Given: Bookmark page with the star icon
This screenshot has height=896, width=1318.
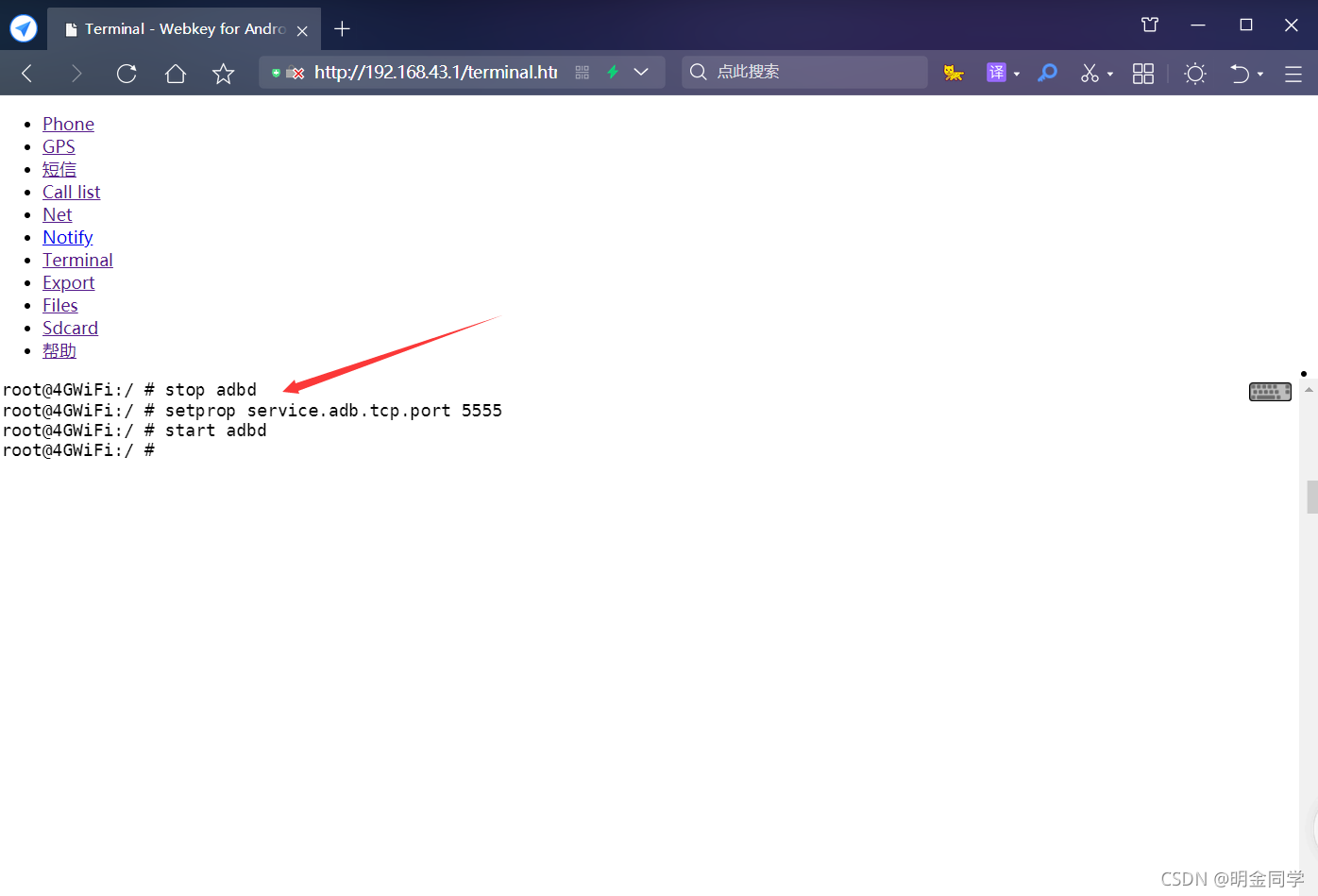Looking at the screenshot, I should pyautogui.click(x=223, y=73).
